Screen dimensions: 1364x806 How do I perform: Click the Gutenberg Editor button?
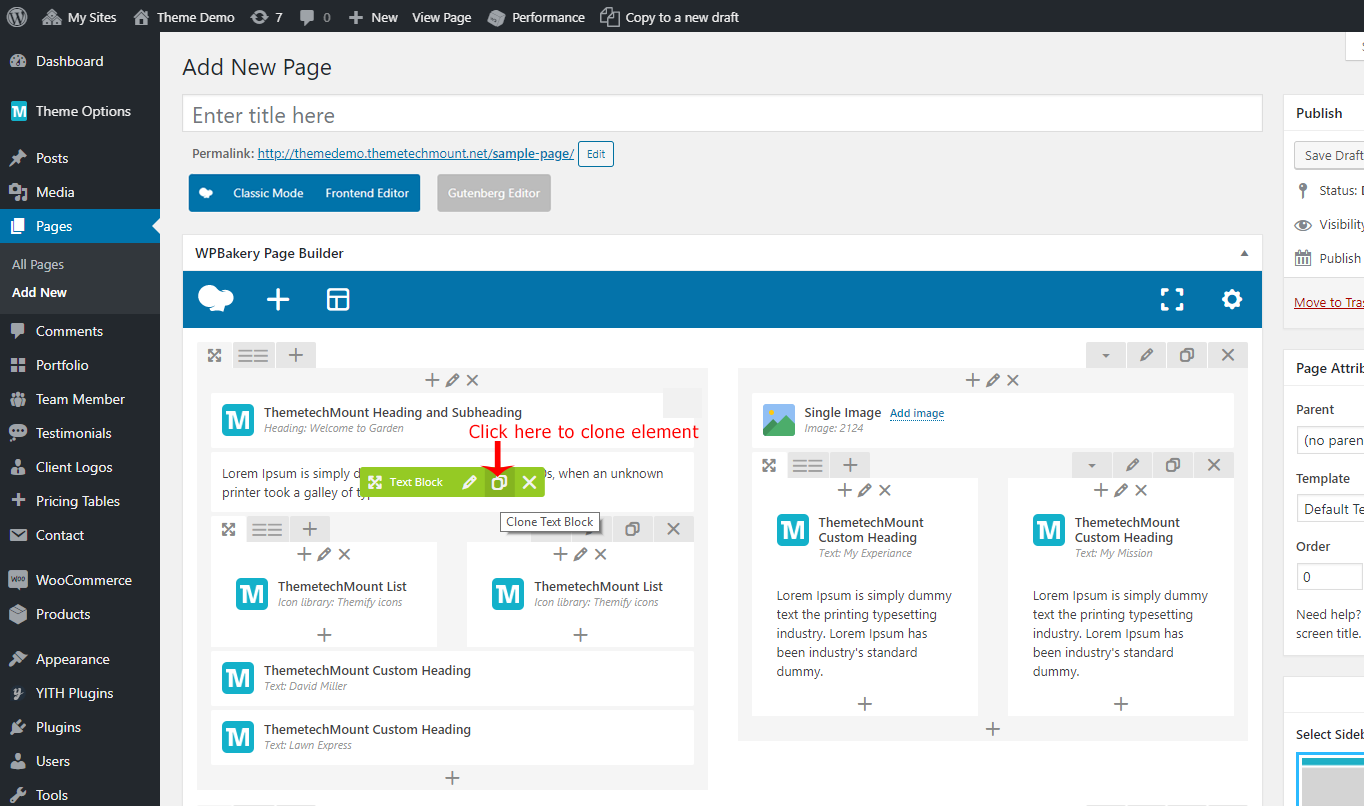click(494, 193)
